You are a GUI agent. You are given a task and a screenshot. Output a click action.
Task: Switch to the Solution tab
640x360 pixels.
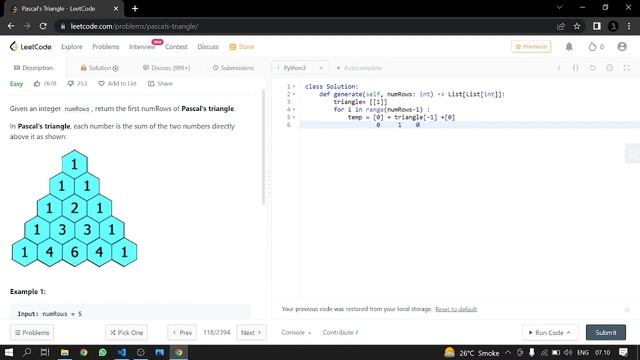point(100,68)
